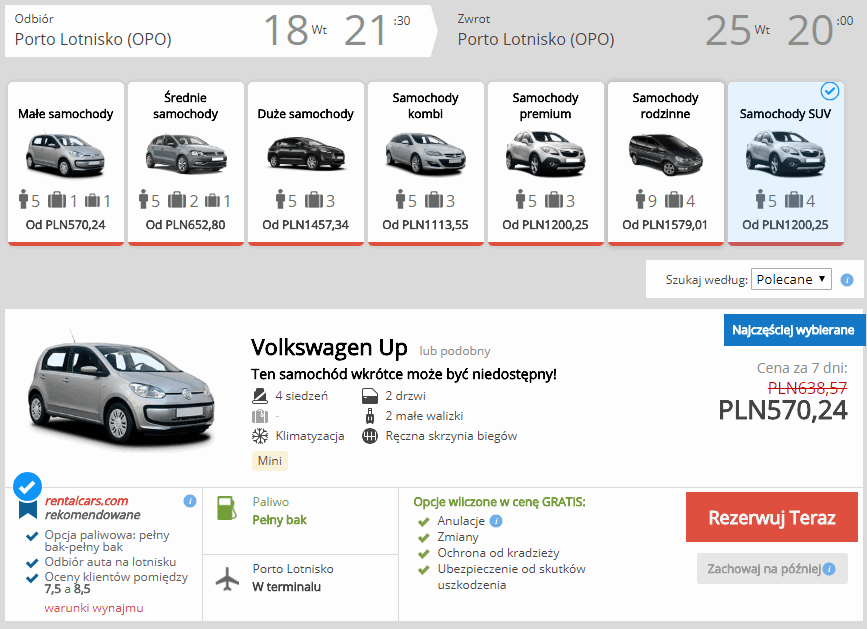Open the return time 20:00 selector
This screenshot has width=867, height=629.
pyautogui.click(x=810, y=30)
